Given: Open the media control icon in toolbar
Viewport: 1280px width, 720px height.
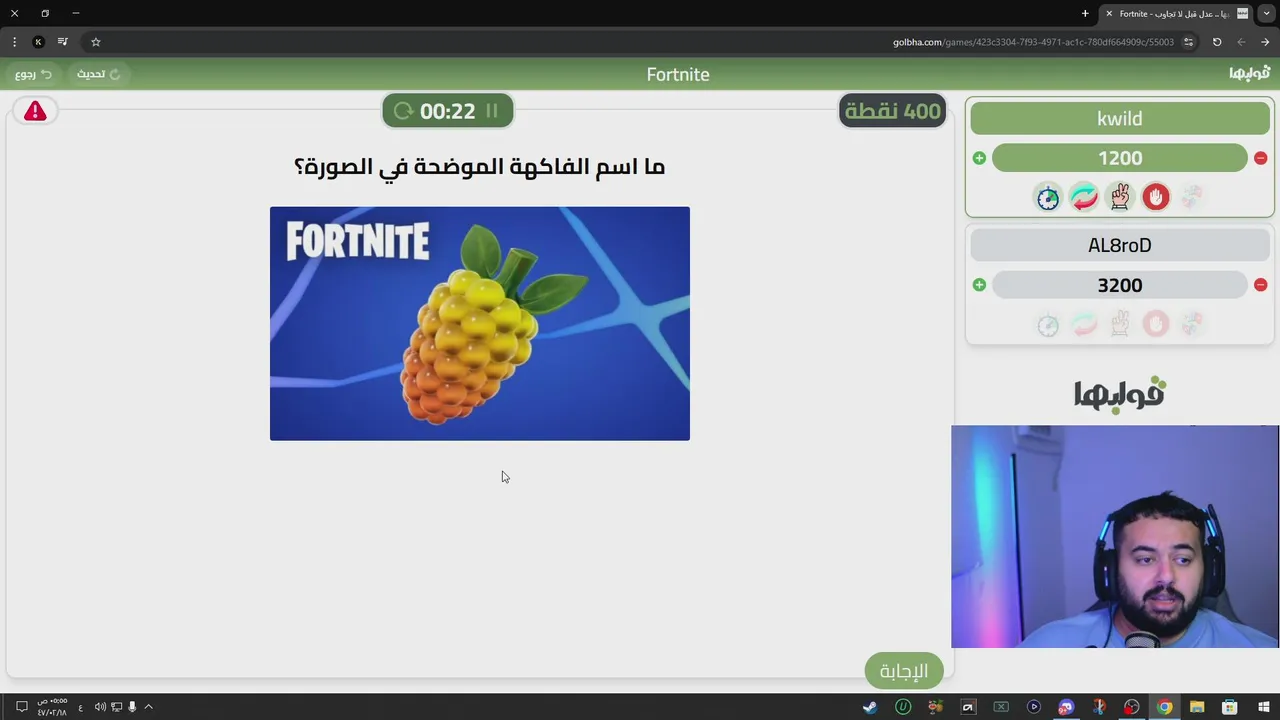Looking at the screenshot, I should tap(63, 42).
